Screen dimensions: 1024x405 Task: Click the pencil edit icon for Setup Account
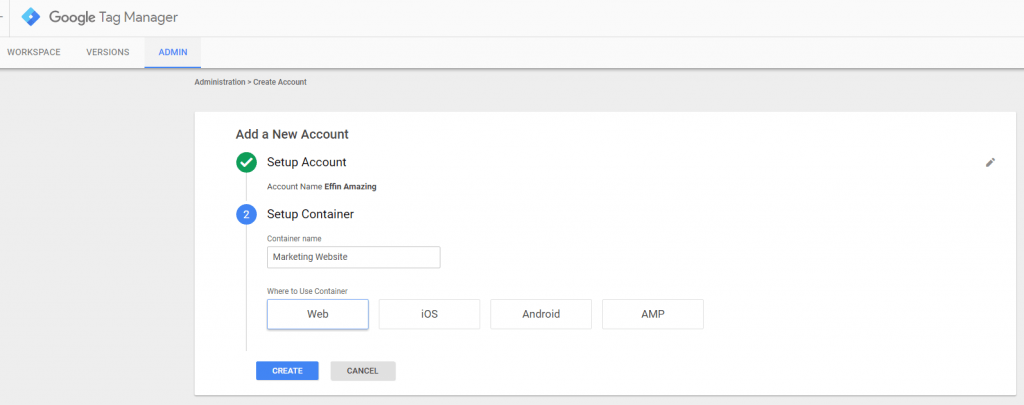pyautogui.click(x=990, y=163)
